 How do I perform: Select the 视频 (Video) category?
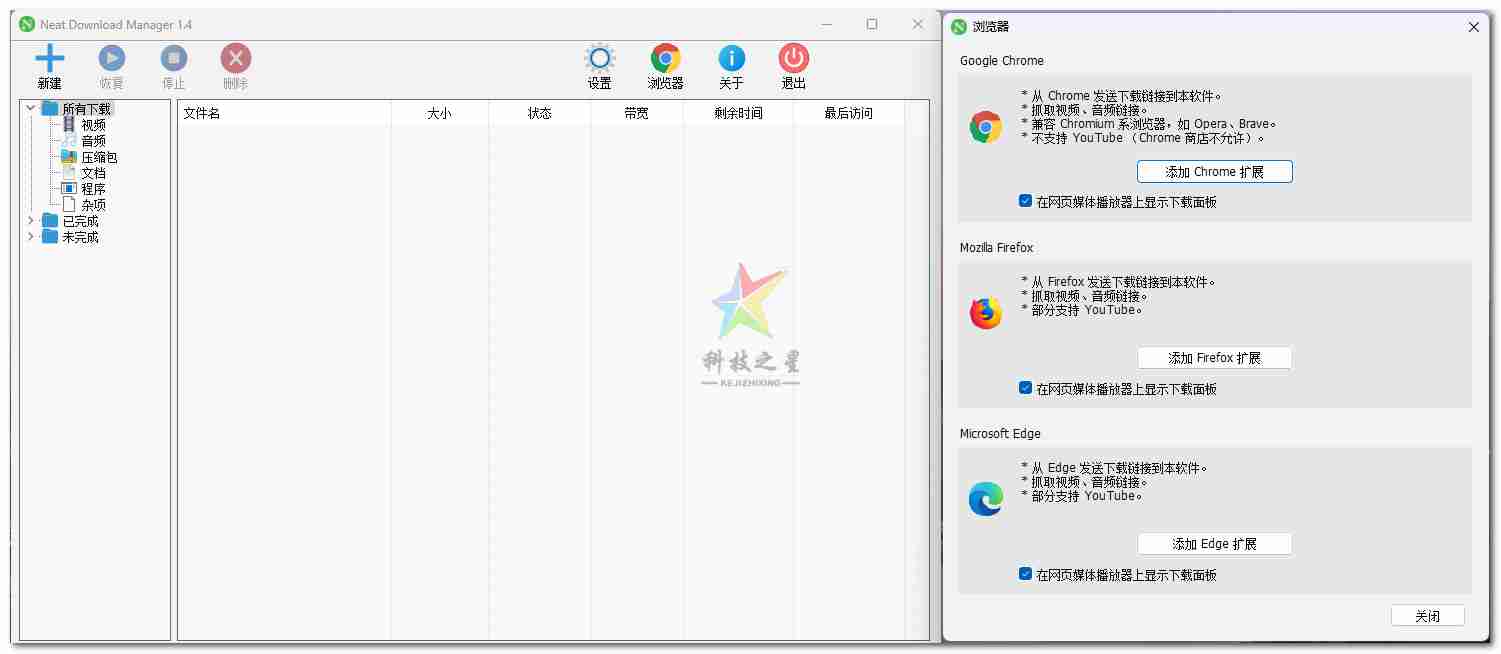93,124
